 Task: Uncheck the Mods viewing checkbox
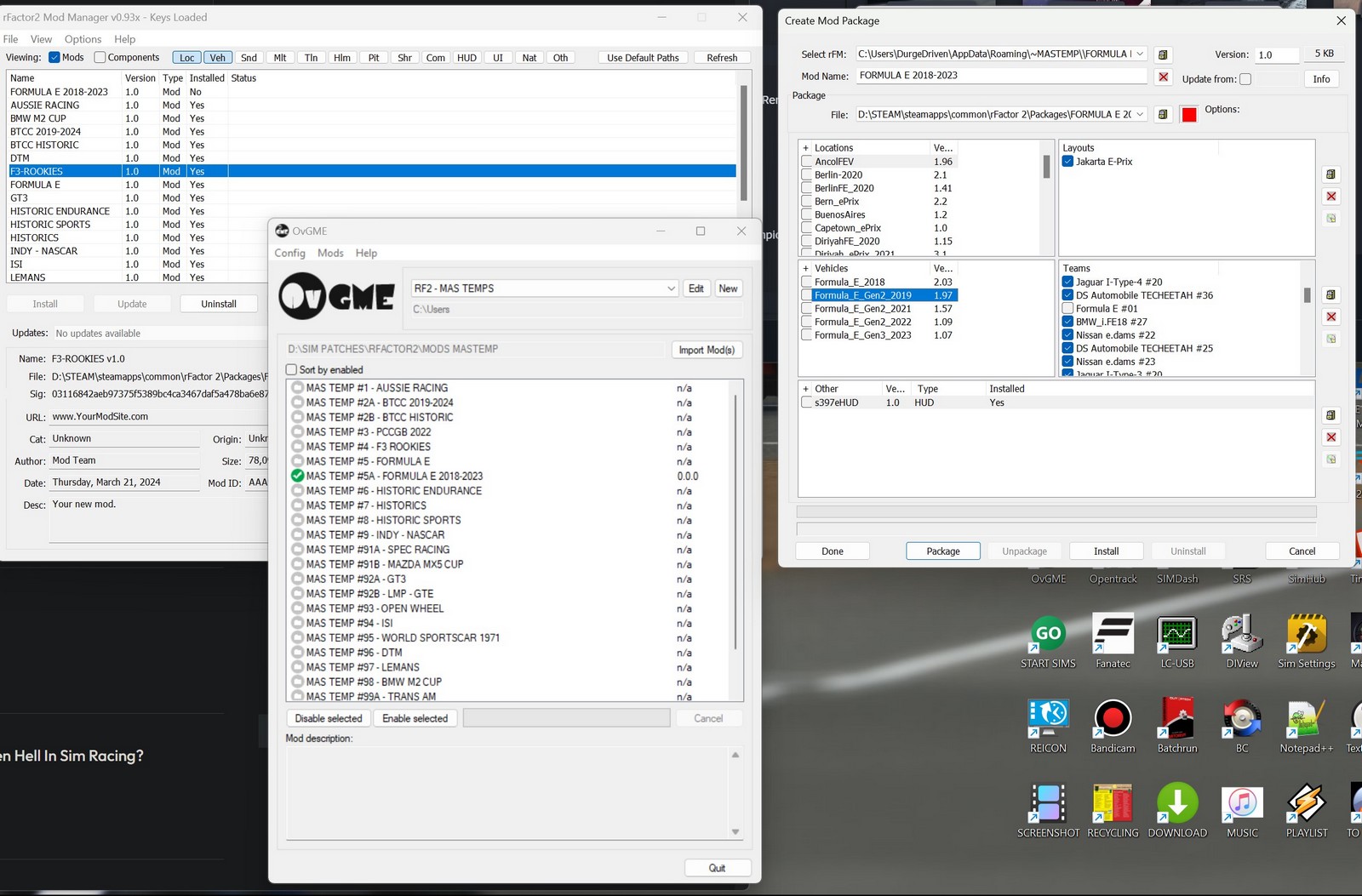(x=54, y=58)
